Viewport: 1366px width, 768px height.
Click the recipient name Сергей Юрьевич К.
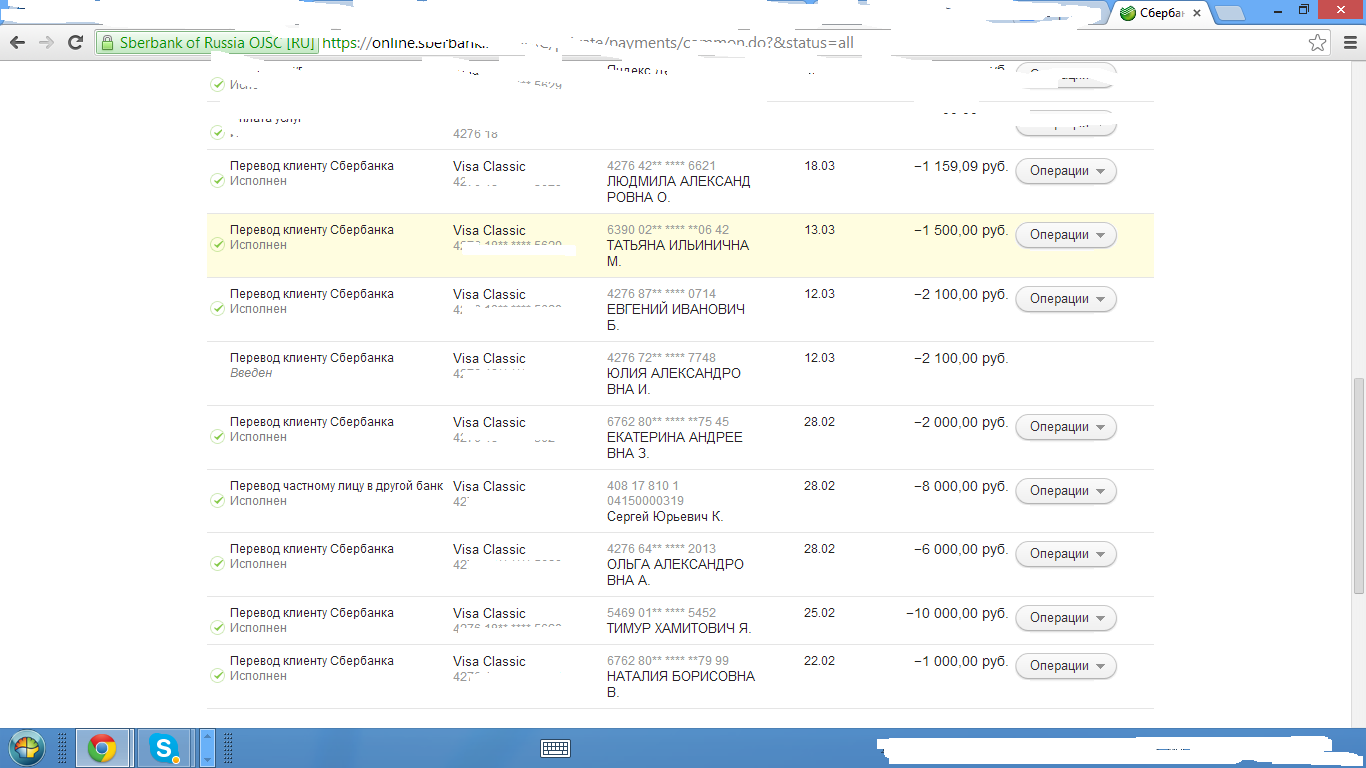click(665, 517)
